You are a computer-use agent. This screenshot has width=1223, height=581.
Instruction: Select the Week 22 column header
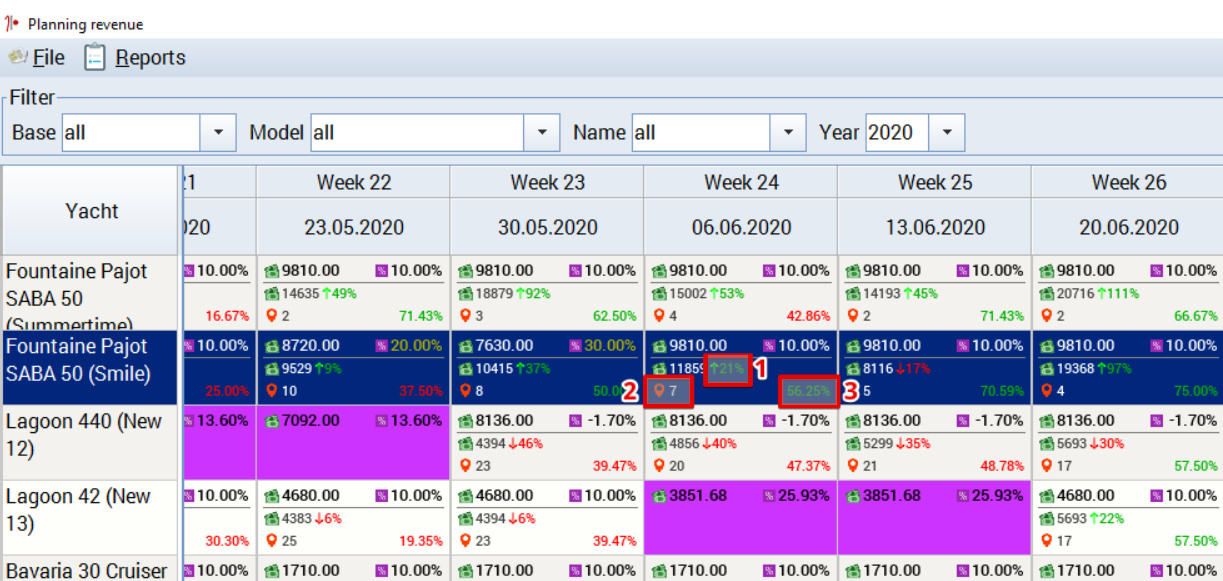tap(354, 182)
